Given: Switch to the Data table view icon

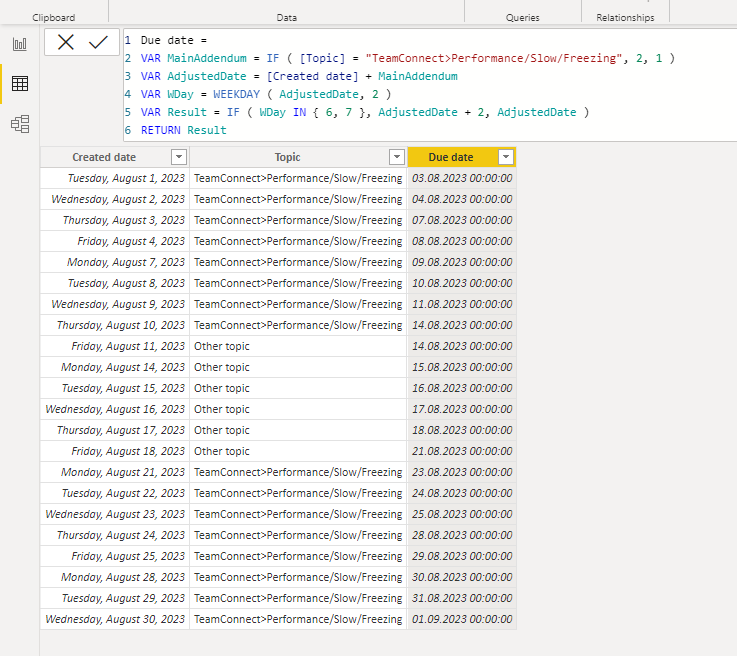Looking at the screenshot, I should pos(20,84).
